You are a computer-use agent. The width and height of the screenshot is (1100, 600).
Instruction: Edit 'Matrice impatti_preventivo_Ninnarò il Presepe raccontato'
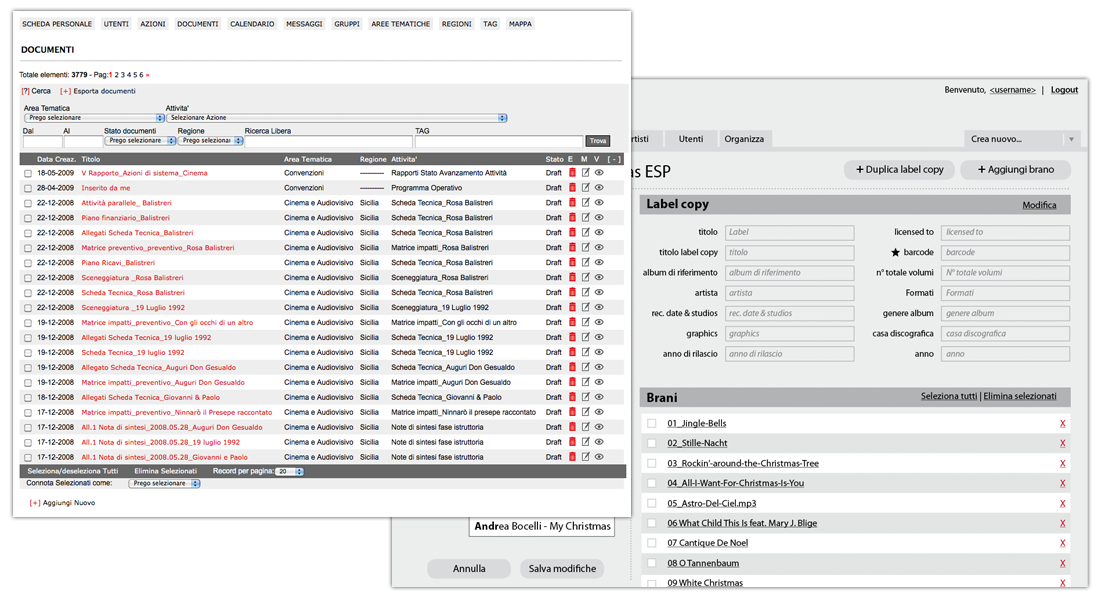click(x=585, y=413)
